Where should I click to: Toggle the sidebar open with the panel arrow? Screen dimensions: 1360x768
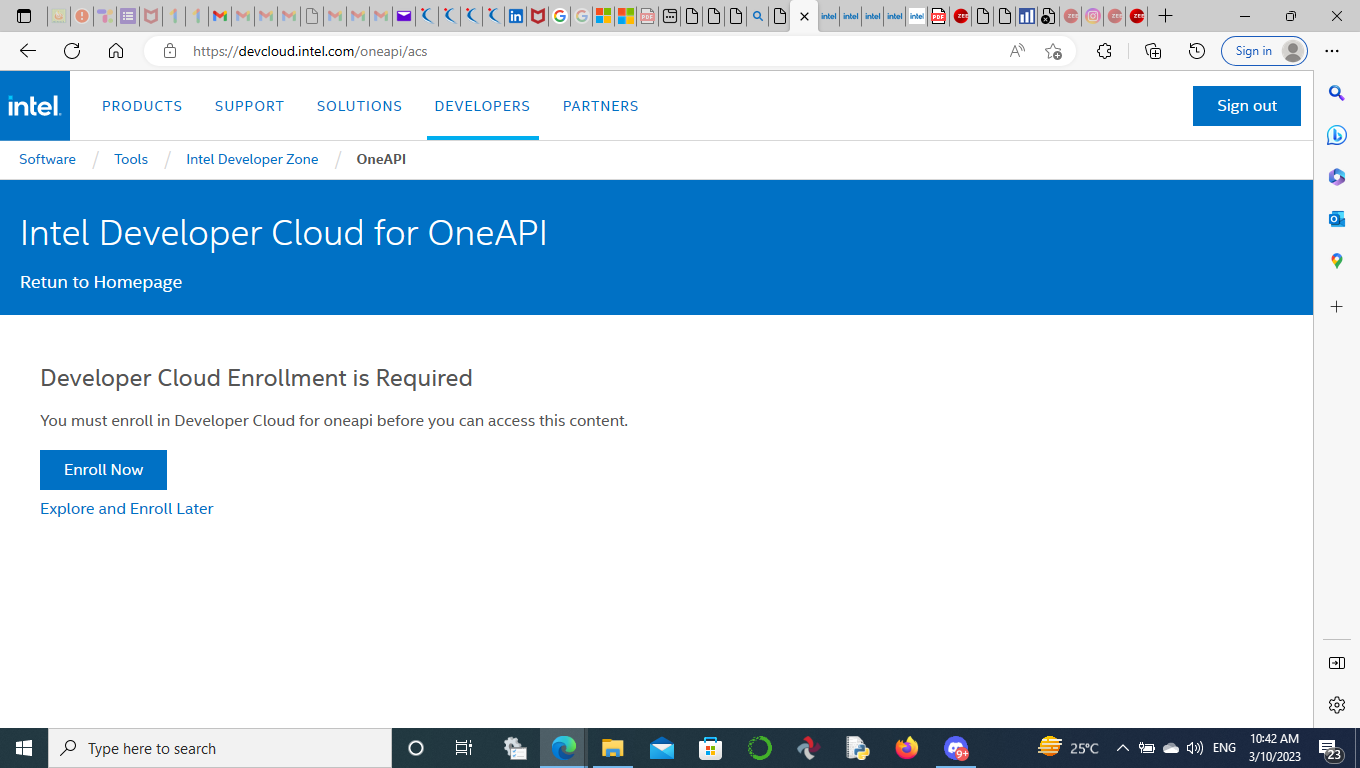[1336, 662]
